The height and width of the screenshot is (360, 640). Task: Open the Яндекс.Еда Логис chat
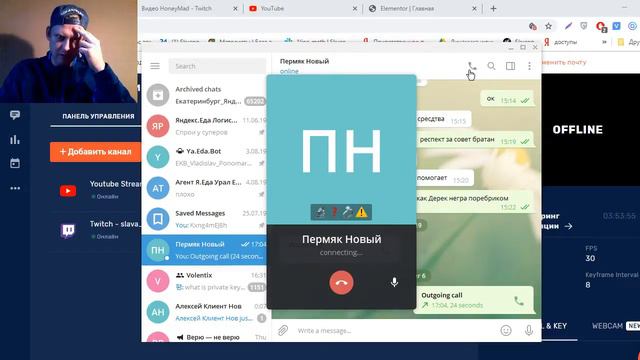[x=206, y=126]
